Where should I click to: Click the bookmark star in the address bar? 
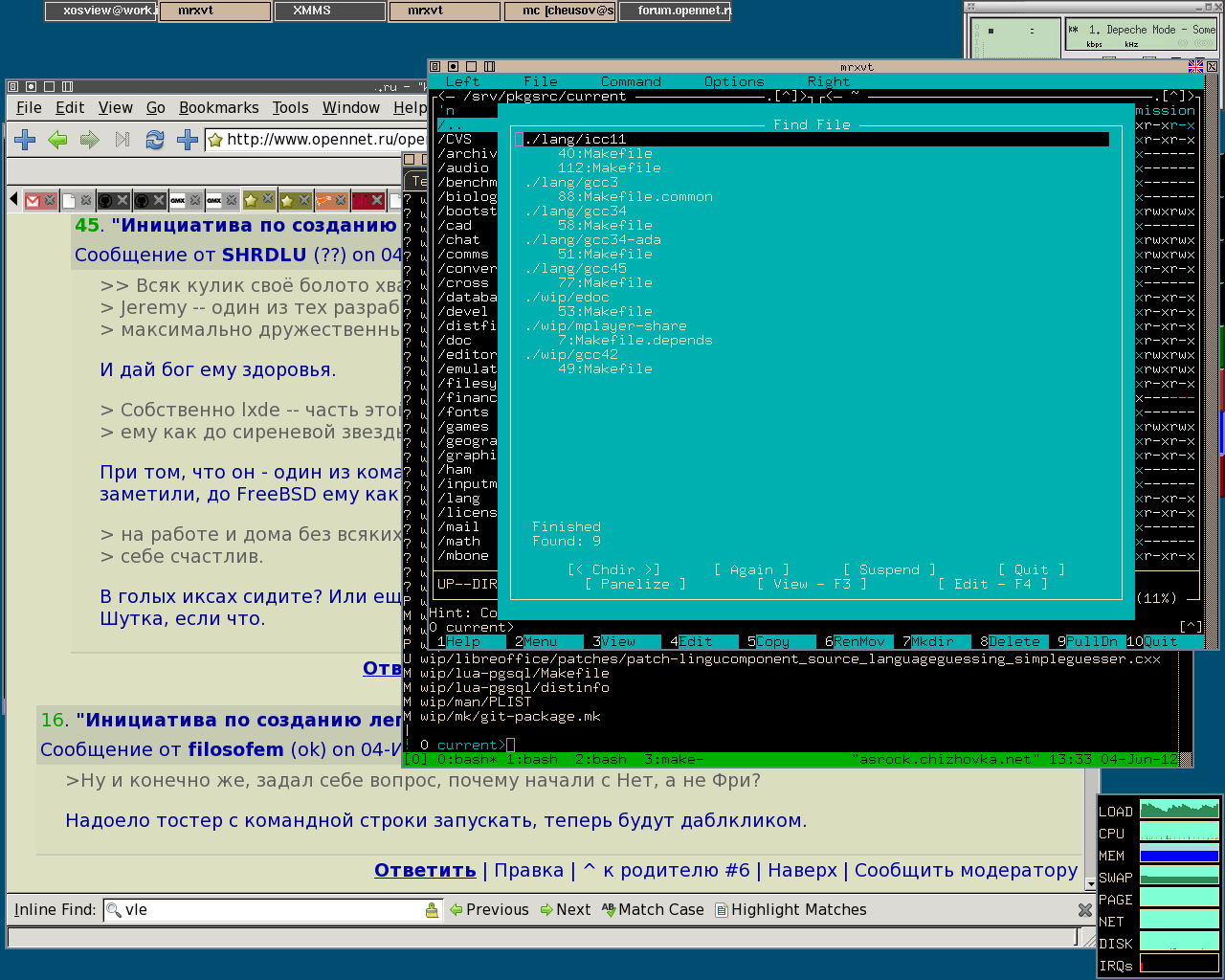tap(216, 140)
